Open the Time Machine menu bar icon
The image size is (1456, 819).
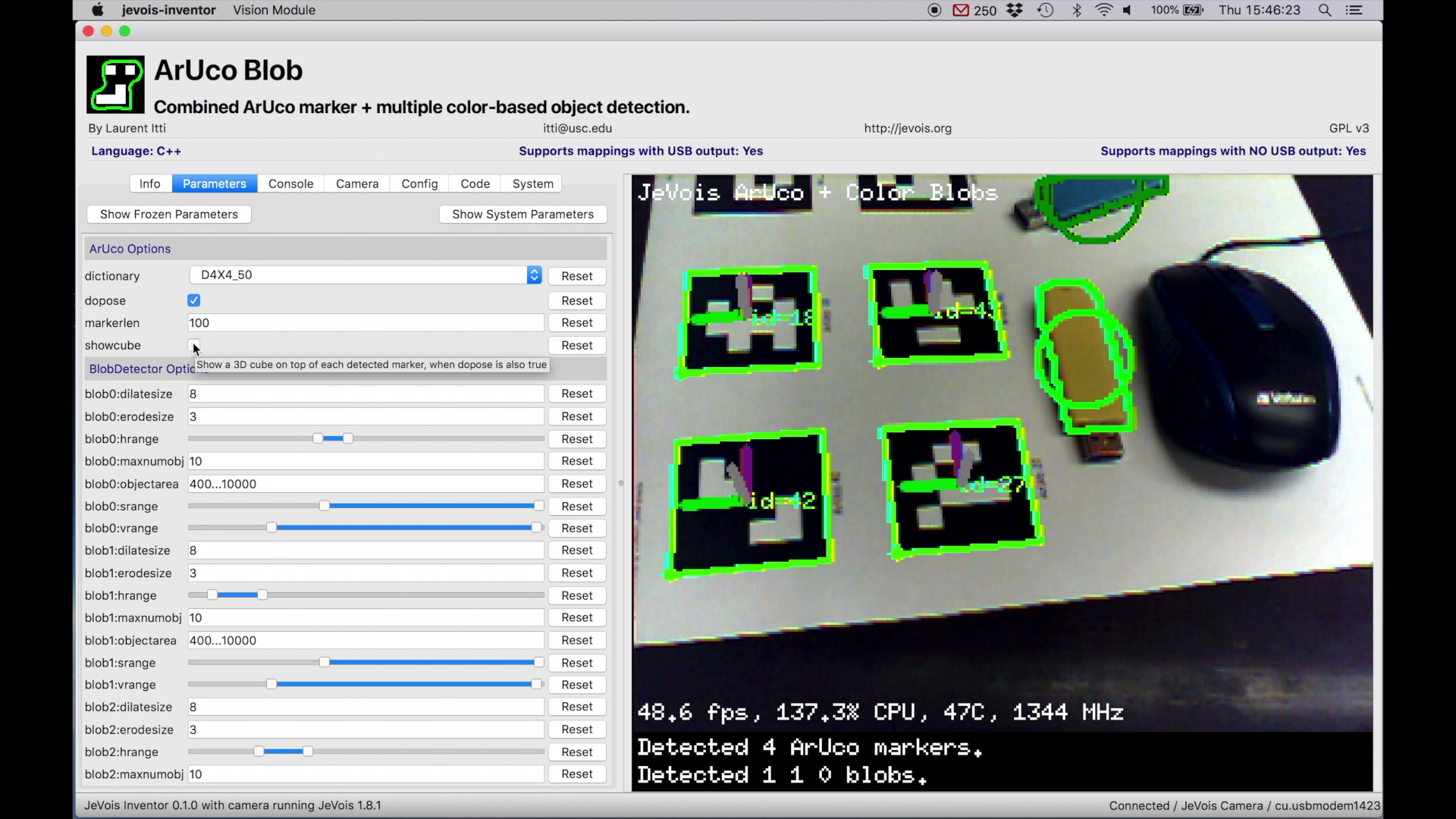[x=1046, y=10]
